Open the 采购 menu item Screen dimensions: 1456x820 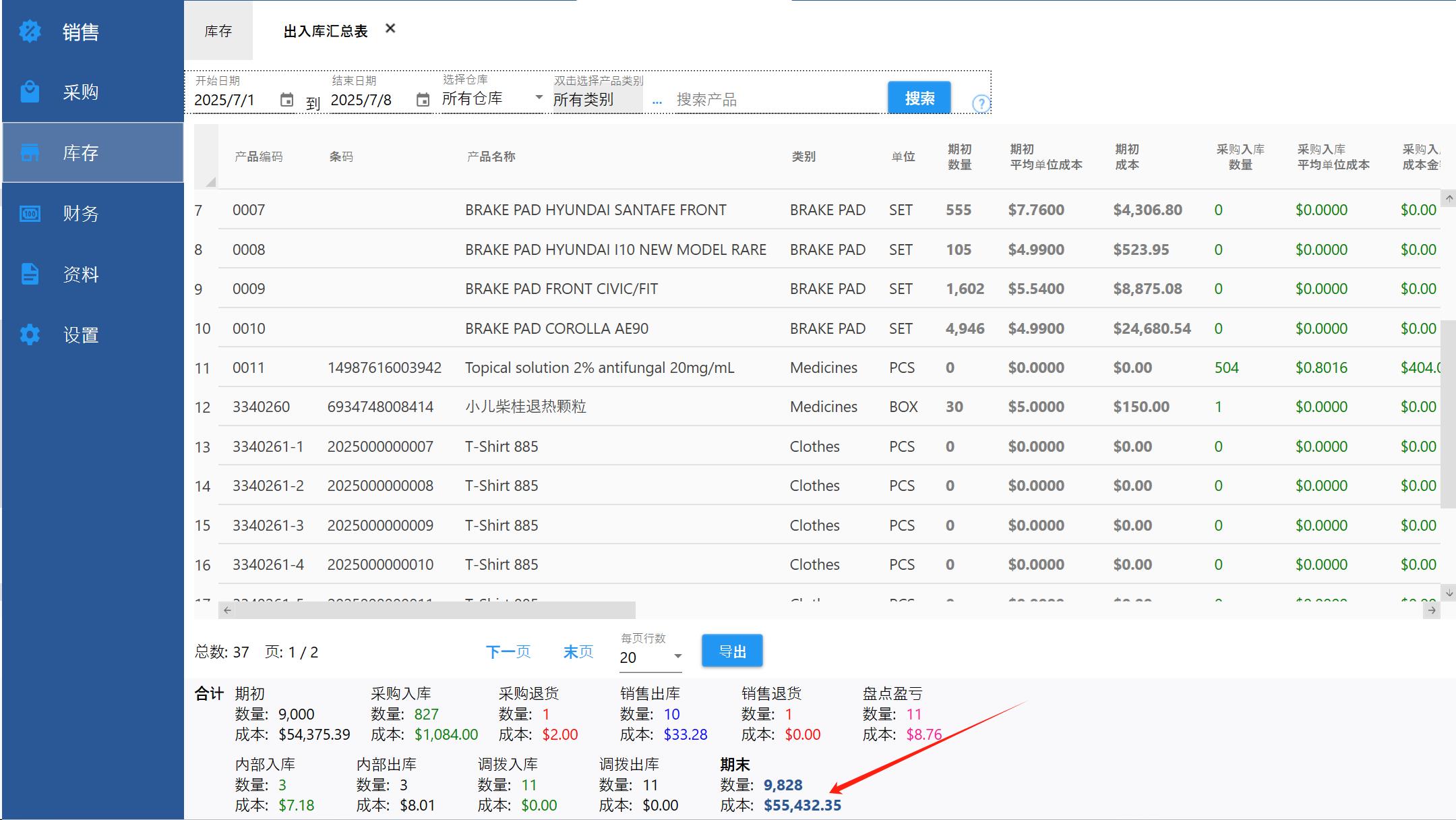[x=92, y=92]
